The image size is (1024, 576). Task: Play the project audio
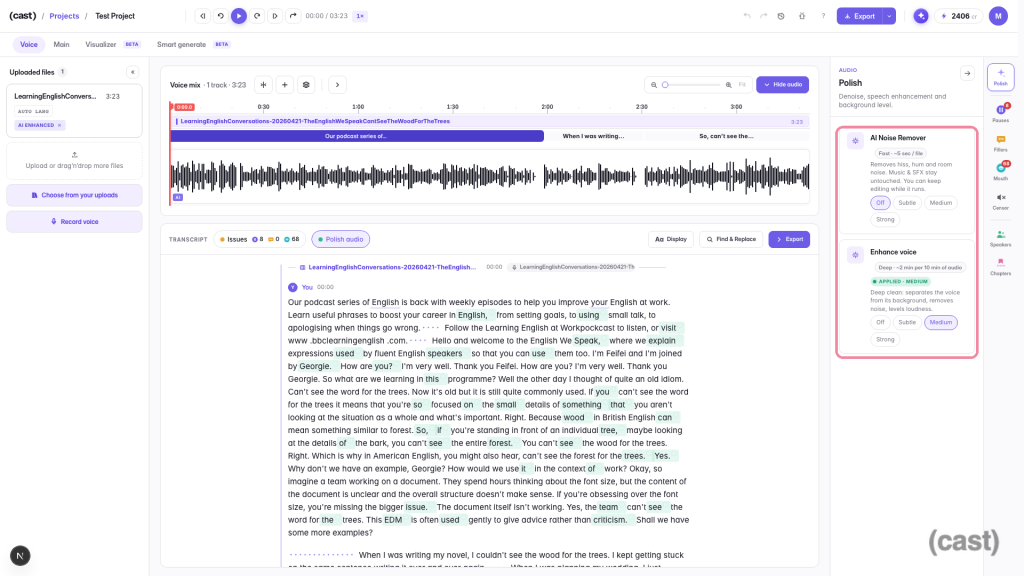(x=239, y=16)
